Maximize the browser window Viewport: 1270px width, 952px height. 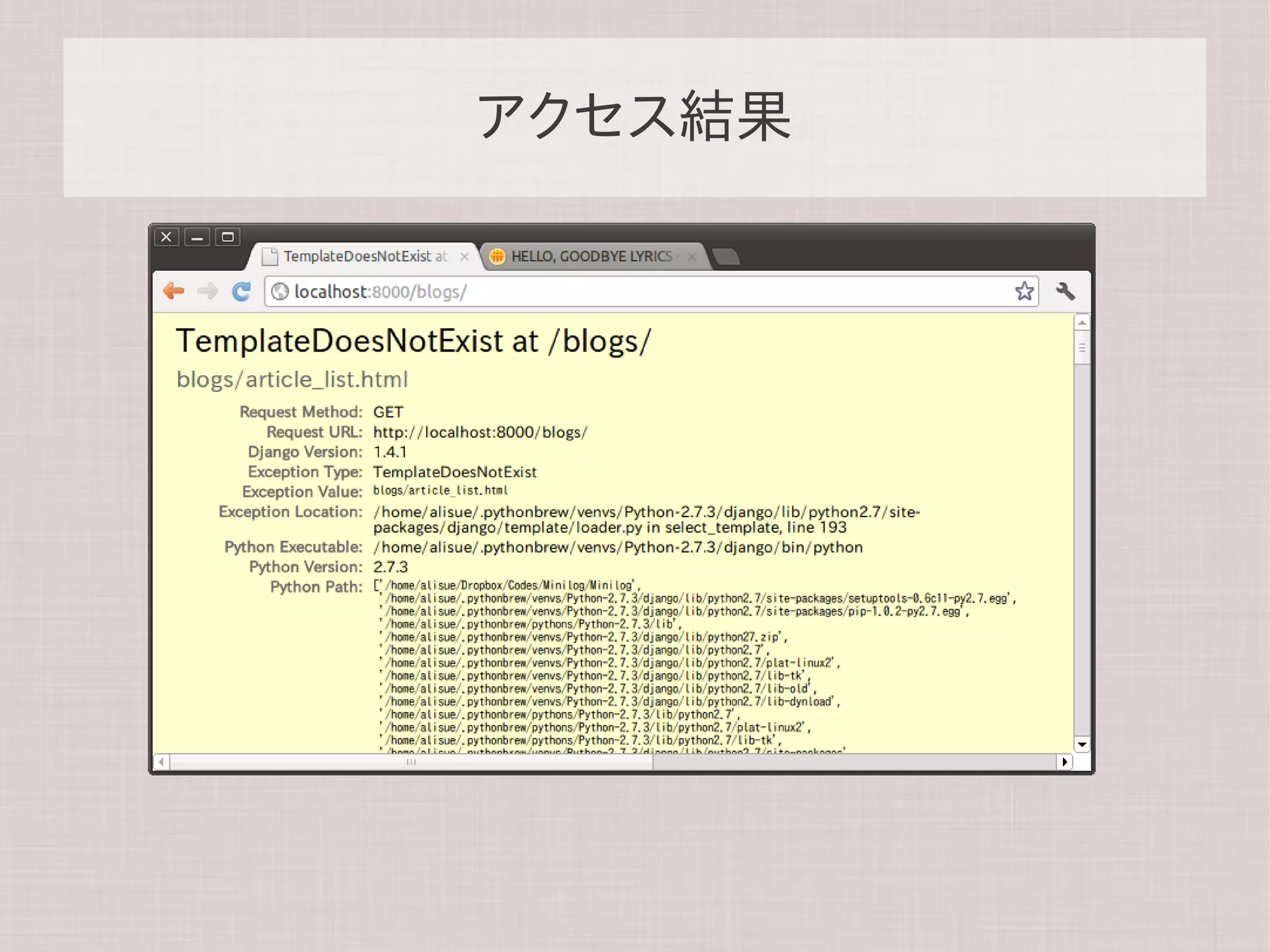click(x=228, y=237)
